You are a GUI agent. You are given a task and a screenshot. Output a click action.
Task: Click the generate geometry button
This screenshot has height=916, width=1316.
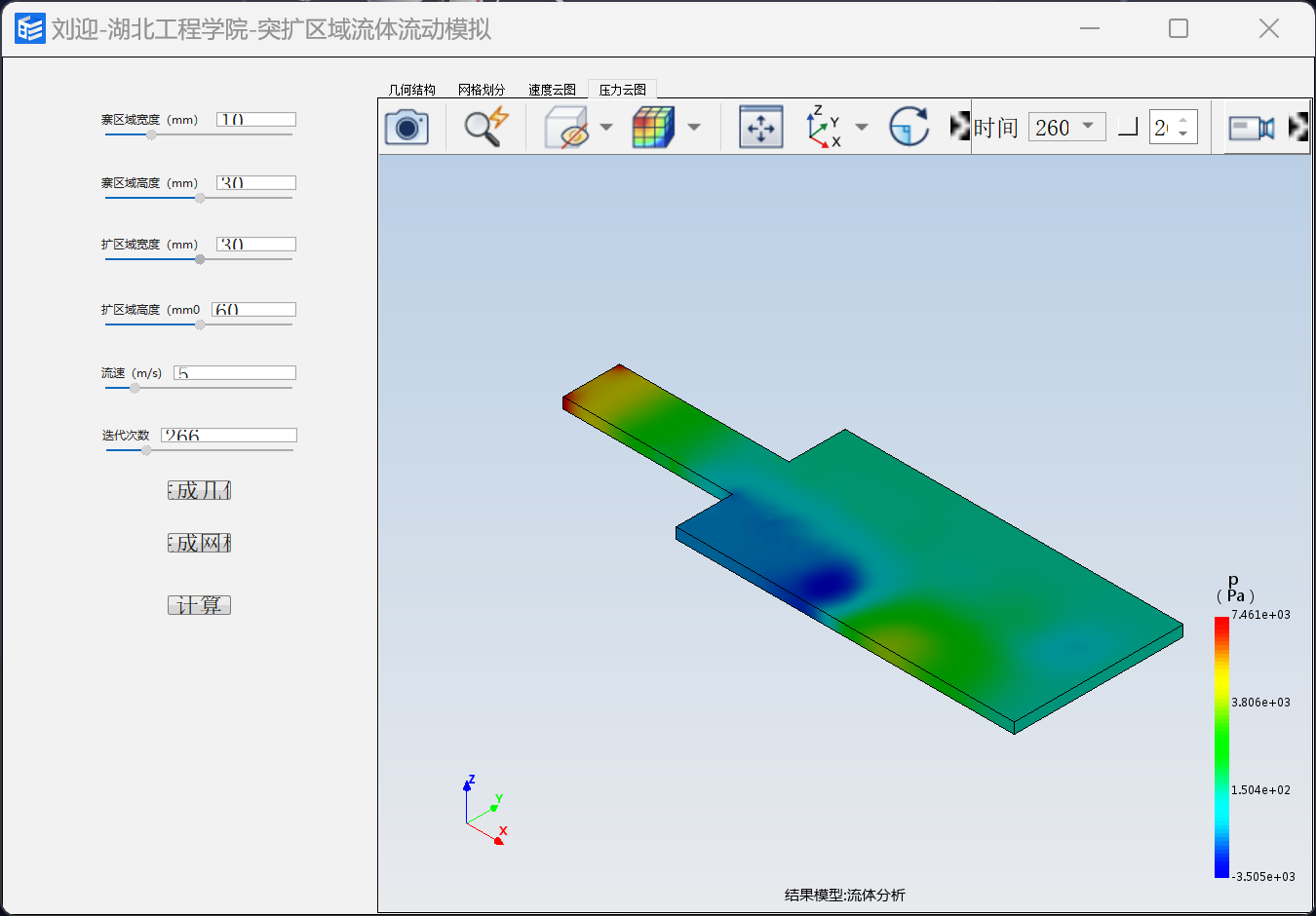(199, 490)
